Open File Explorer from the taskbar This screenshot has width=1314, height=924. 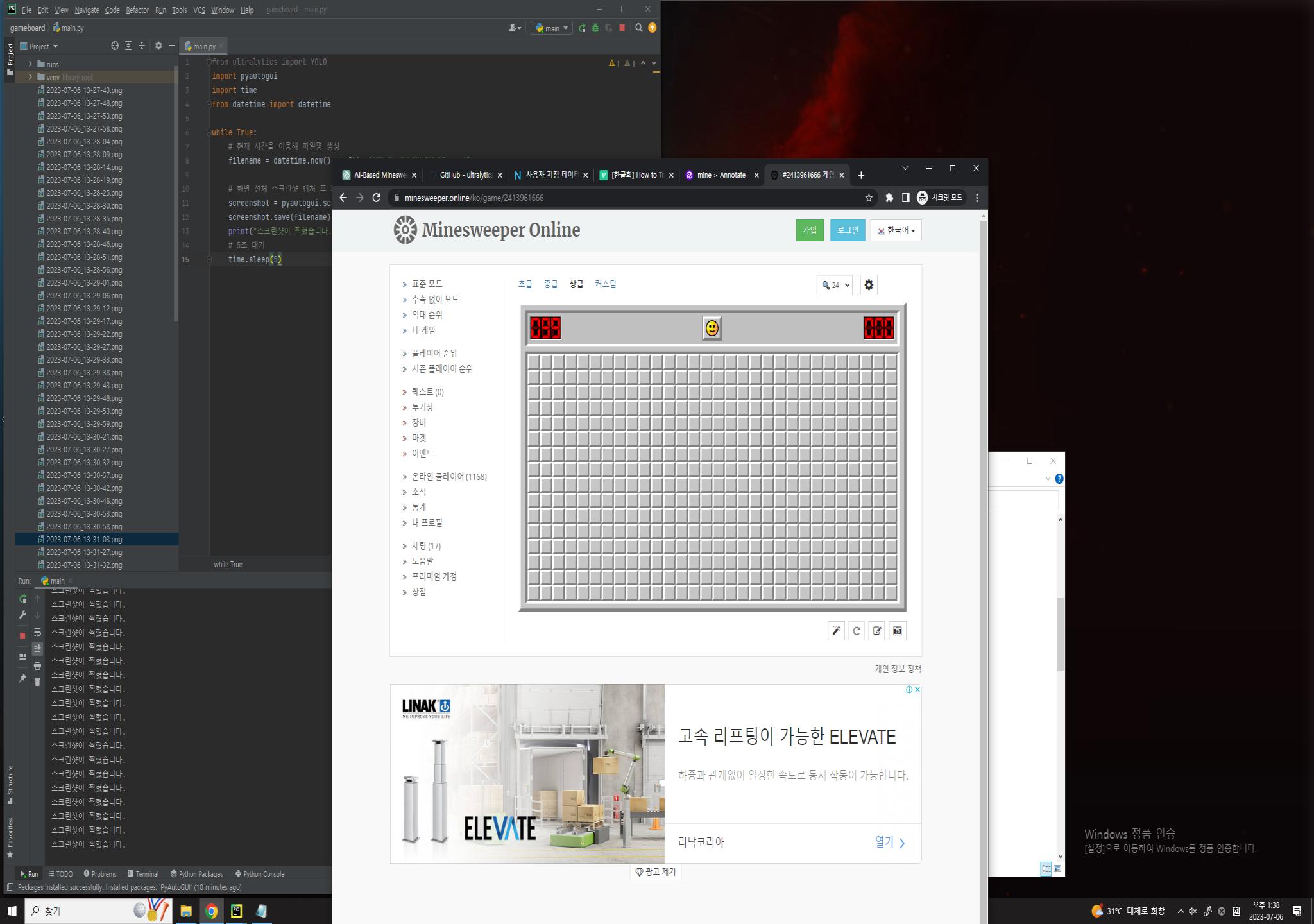[186, 911]
